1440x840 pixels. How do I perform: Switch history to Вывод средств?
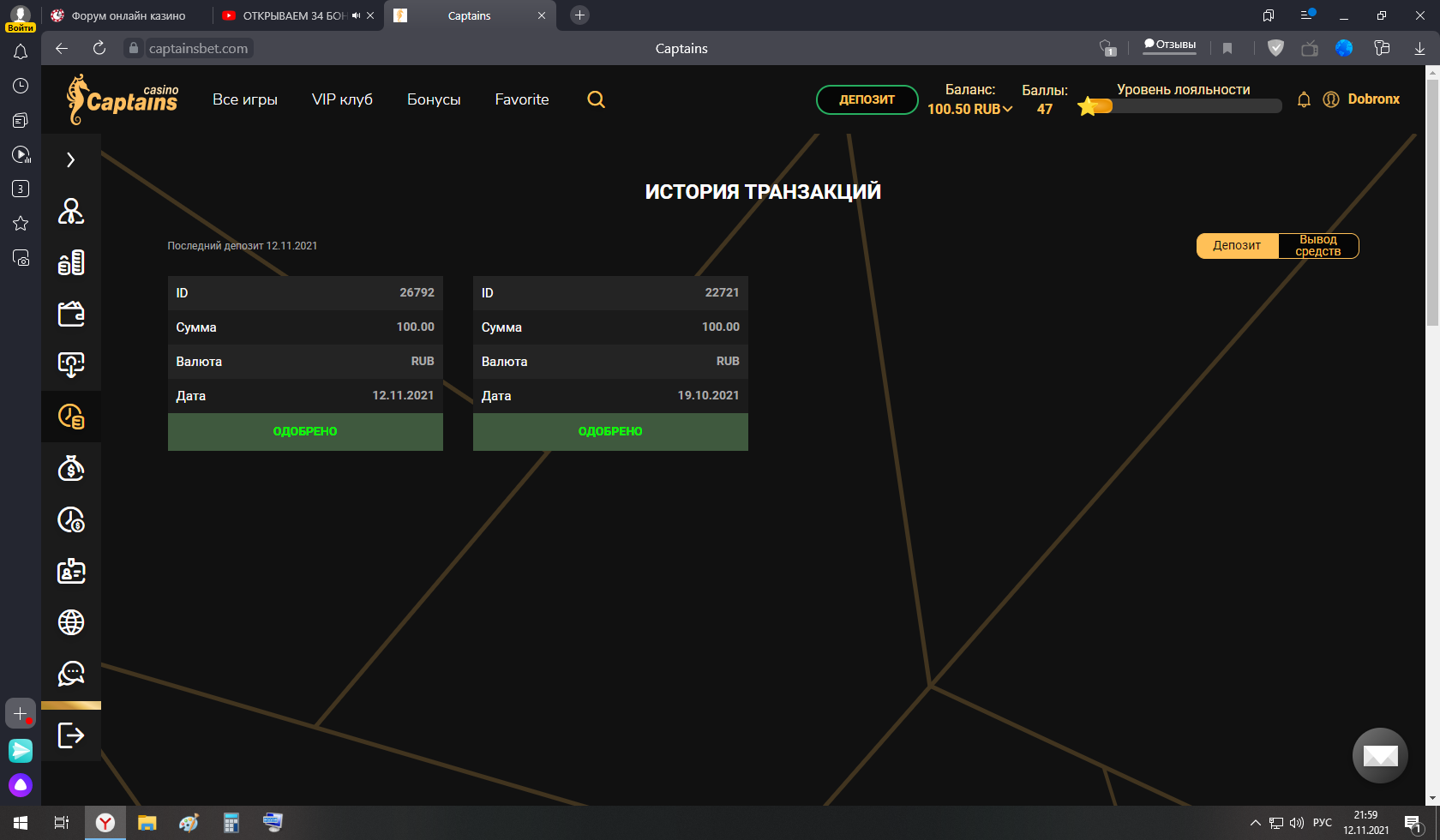[1318, 246]
